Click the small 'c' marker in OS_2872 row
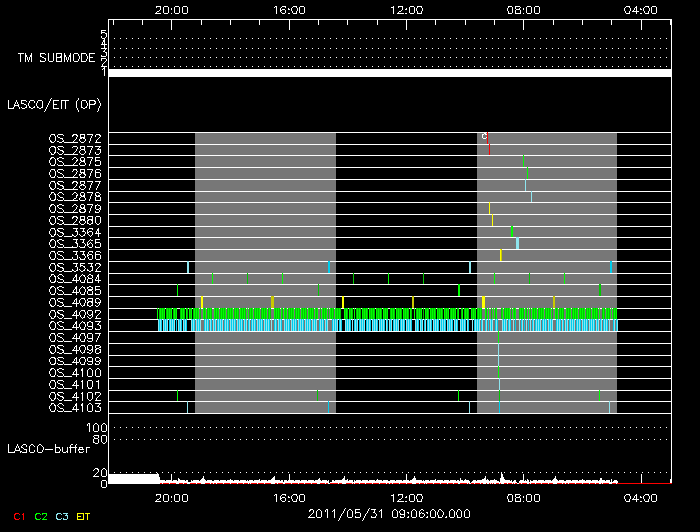Viewport: 700px width, 532px height. pyautogui.click(x=484, y=136)
